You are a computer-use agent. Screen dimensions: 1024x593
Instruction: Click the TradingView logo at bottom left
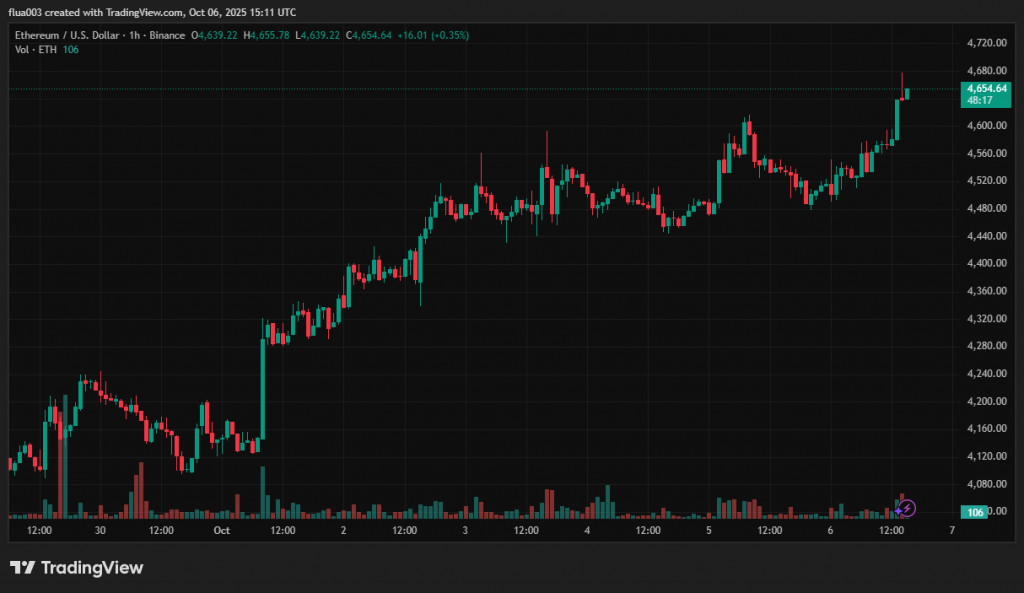pos(77,568)
